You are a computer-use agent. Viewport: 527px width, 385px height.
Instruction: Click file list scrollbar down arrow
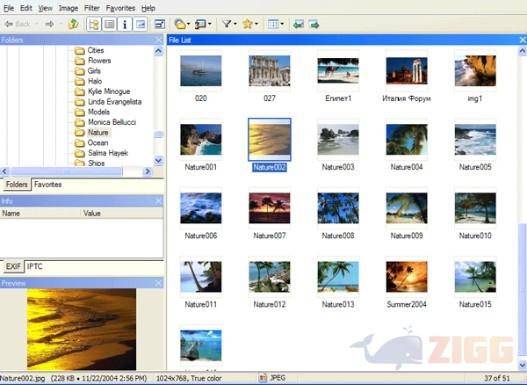pos(522,364)
